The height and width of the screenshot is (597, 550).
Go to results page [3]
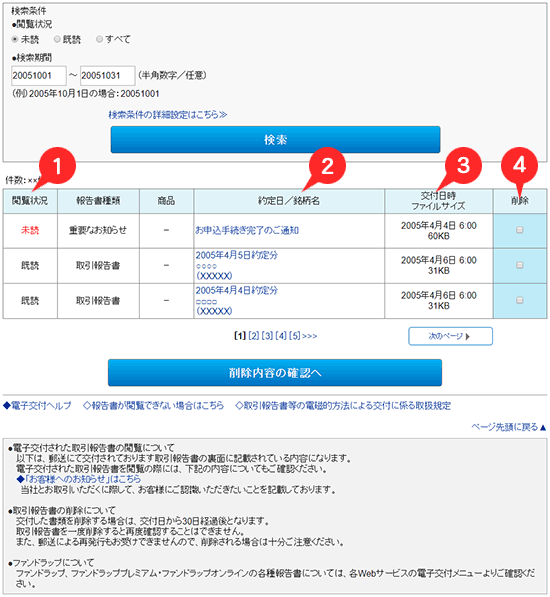pos(267,336)
